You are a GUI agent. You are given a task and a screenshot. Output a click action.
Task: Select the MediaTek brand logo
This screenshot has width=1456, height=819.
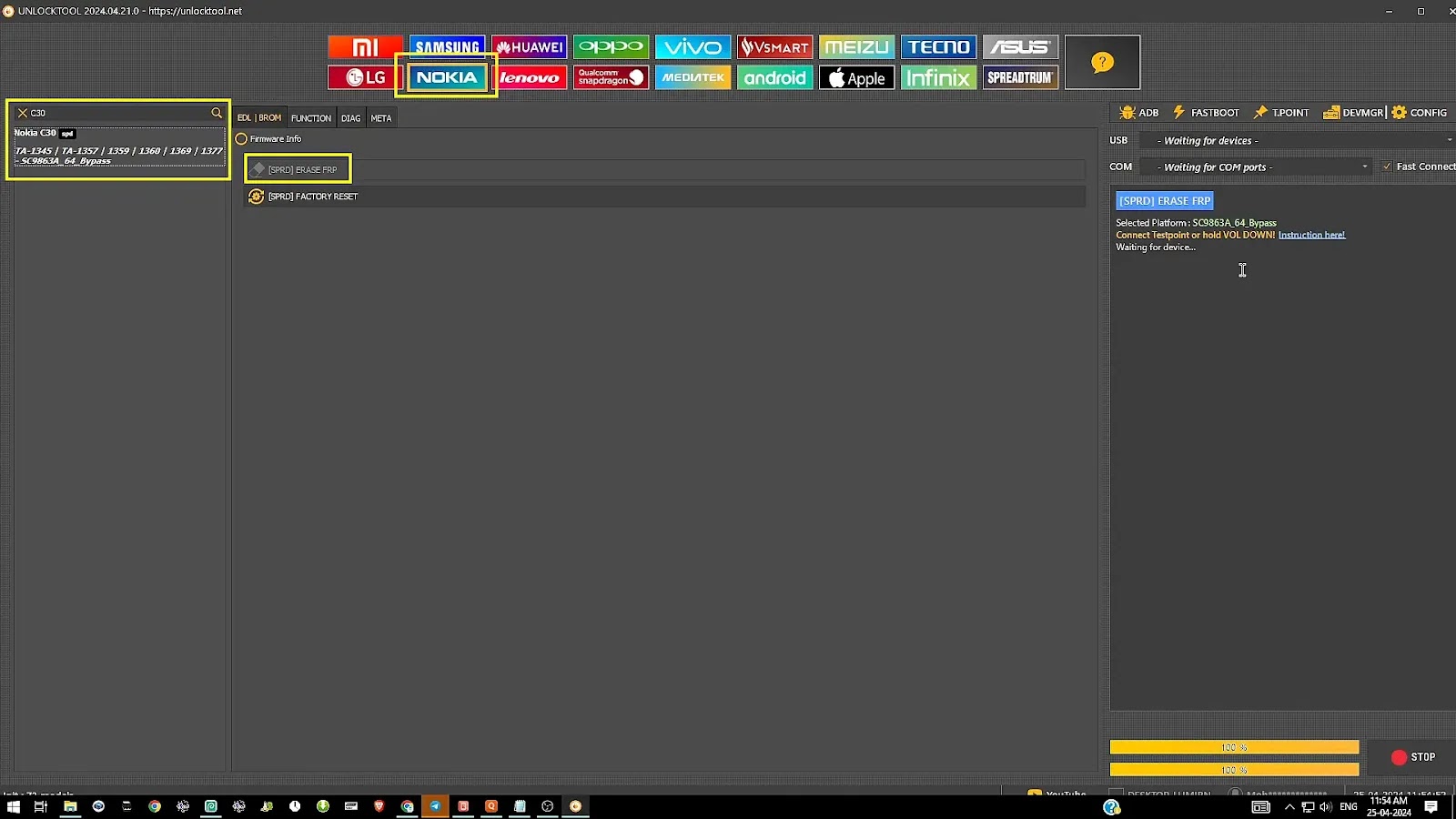pyautogui.click(x=693, y=77)
